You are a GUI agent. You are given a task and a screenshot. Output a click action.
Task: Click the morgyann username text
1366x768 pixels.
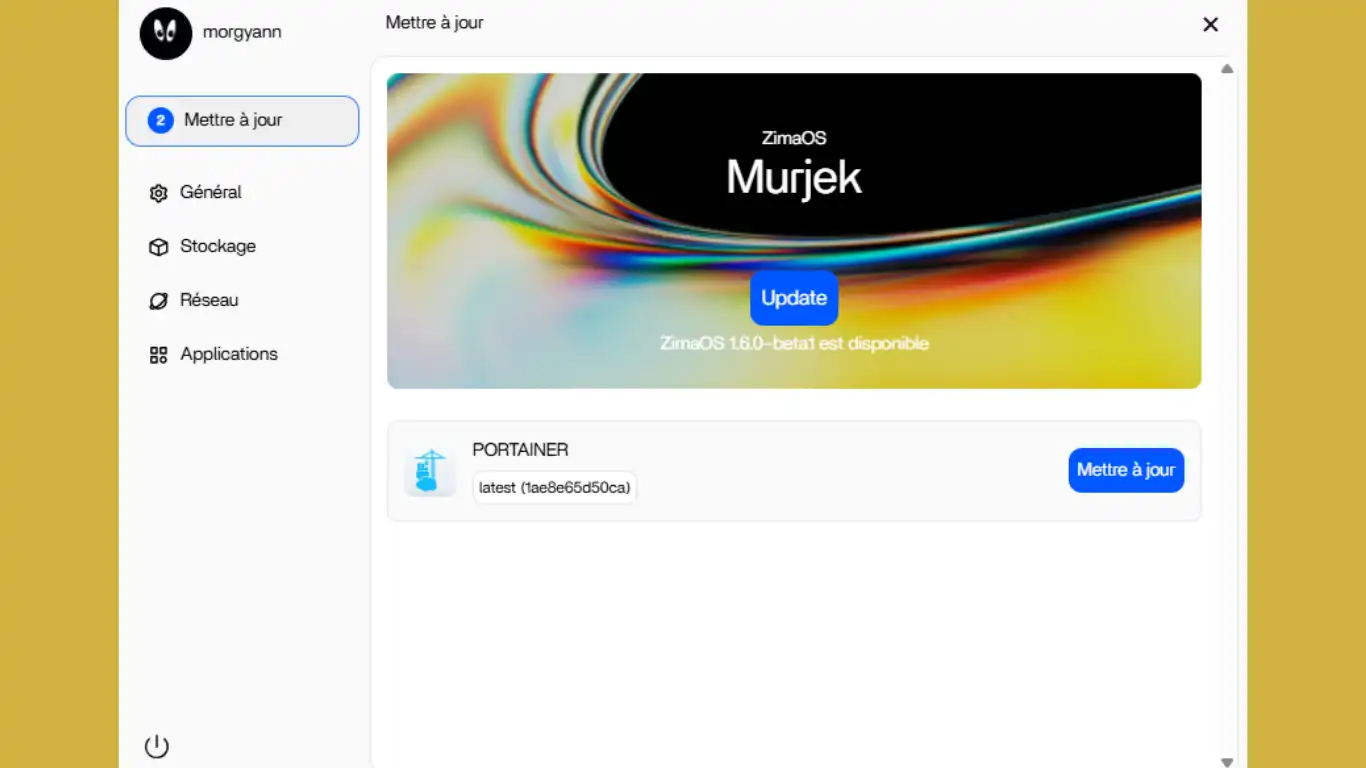click(242, 32)
